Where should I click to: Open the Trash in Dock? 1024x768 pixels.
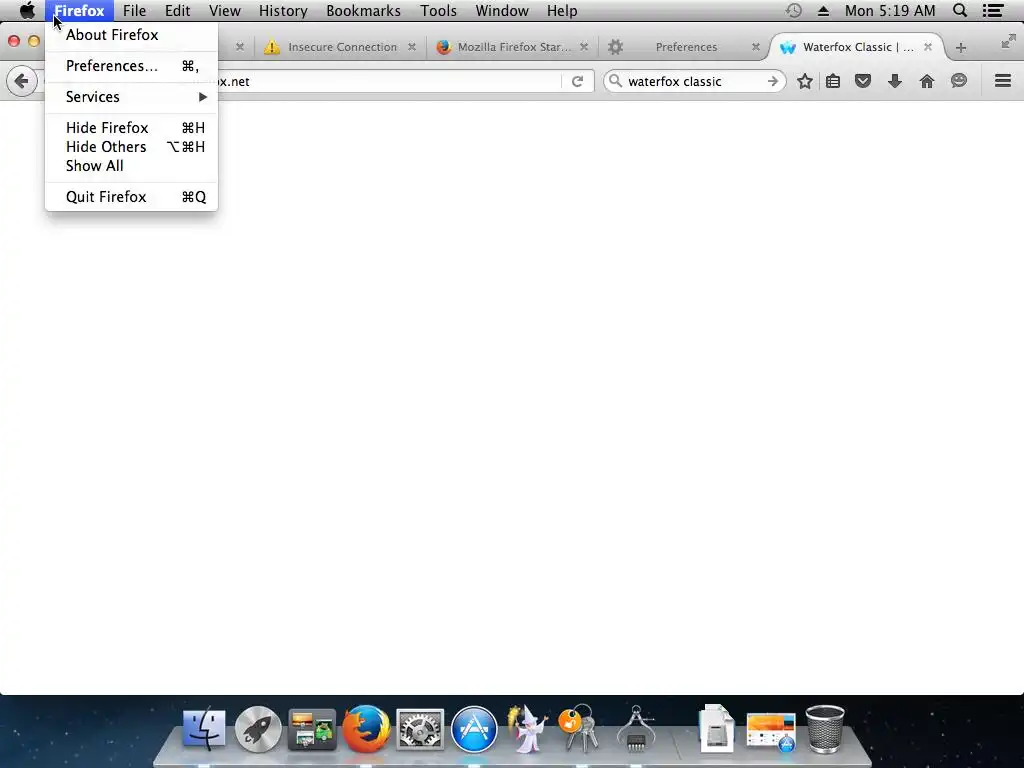[x=825, y=729]
